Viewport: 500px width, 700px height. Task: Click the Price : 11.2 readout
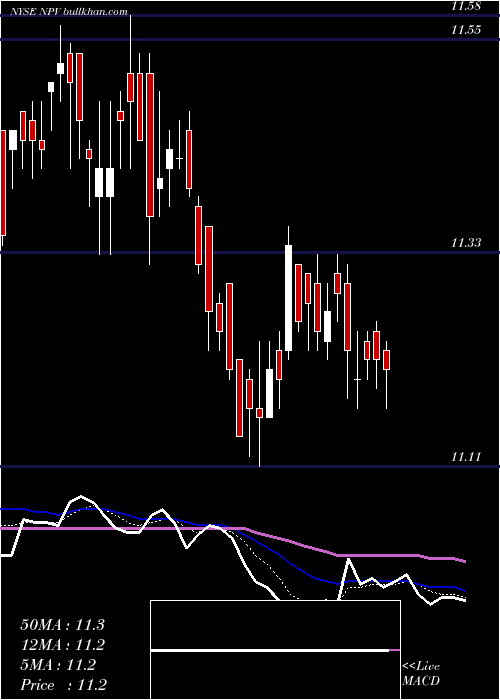(x=63, y=685)
